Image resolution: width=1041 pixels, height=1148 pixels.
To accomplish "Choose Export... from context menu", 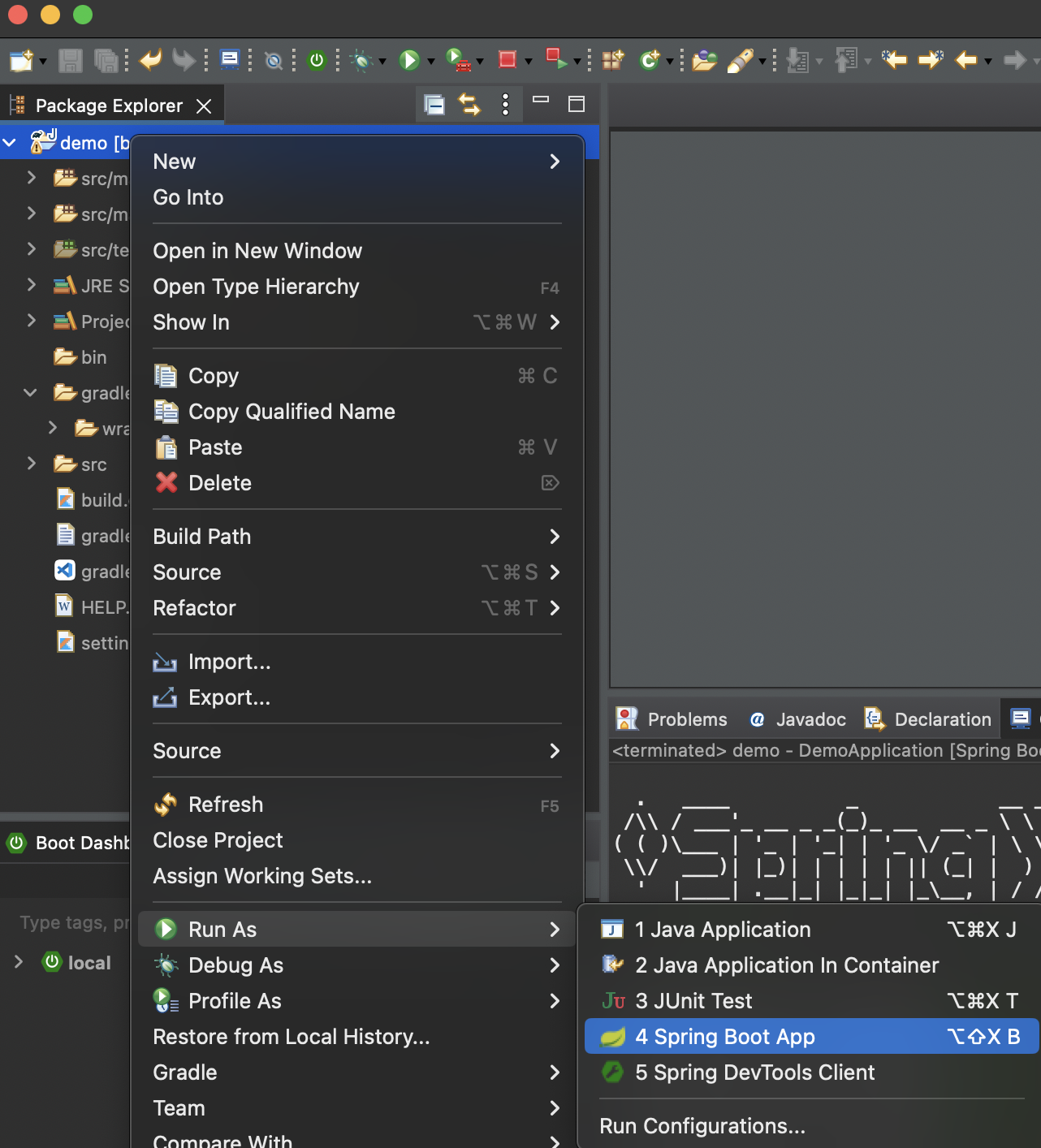I will [x=357, y=697].
